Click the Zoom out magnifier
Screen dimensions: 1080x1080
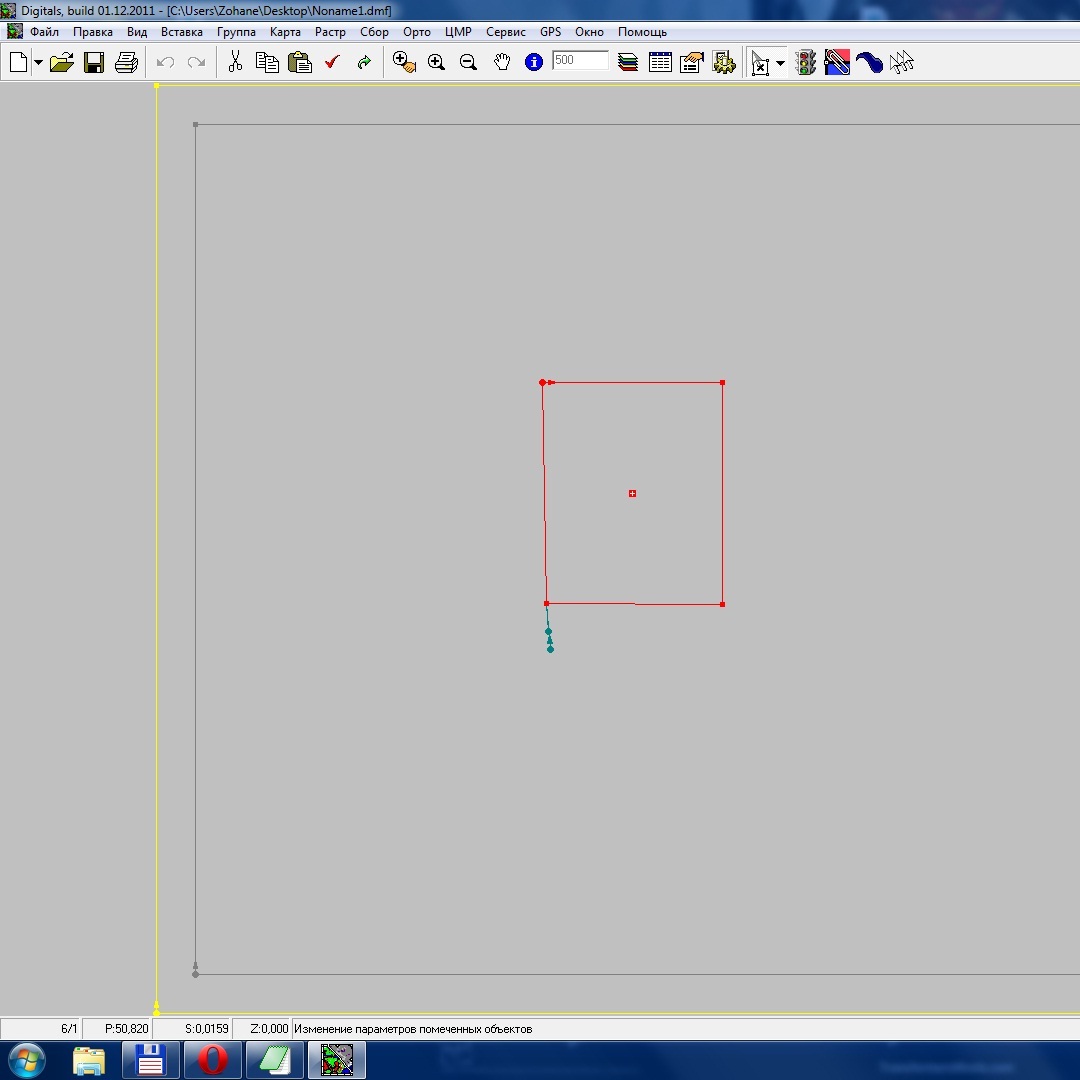click(468, 62)
